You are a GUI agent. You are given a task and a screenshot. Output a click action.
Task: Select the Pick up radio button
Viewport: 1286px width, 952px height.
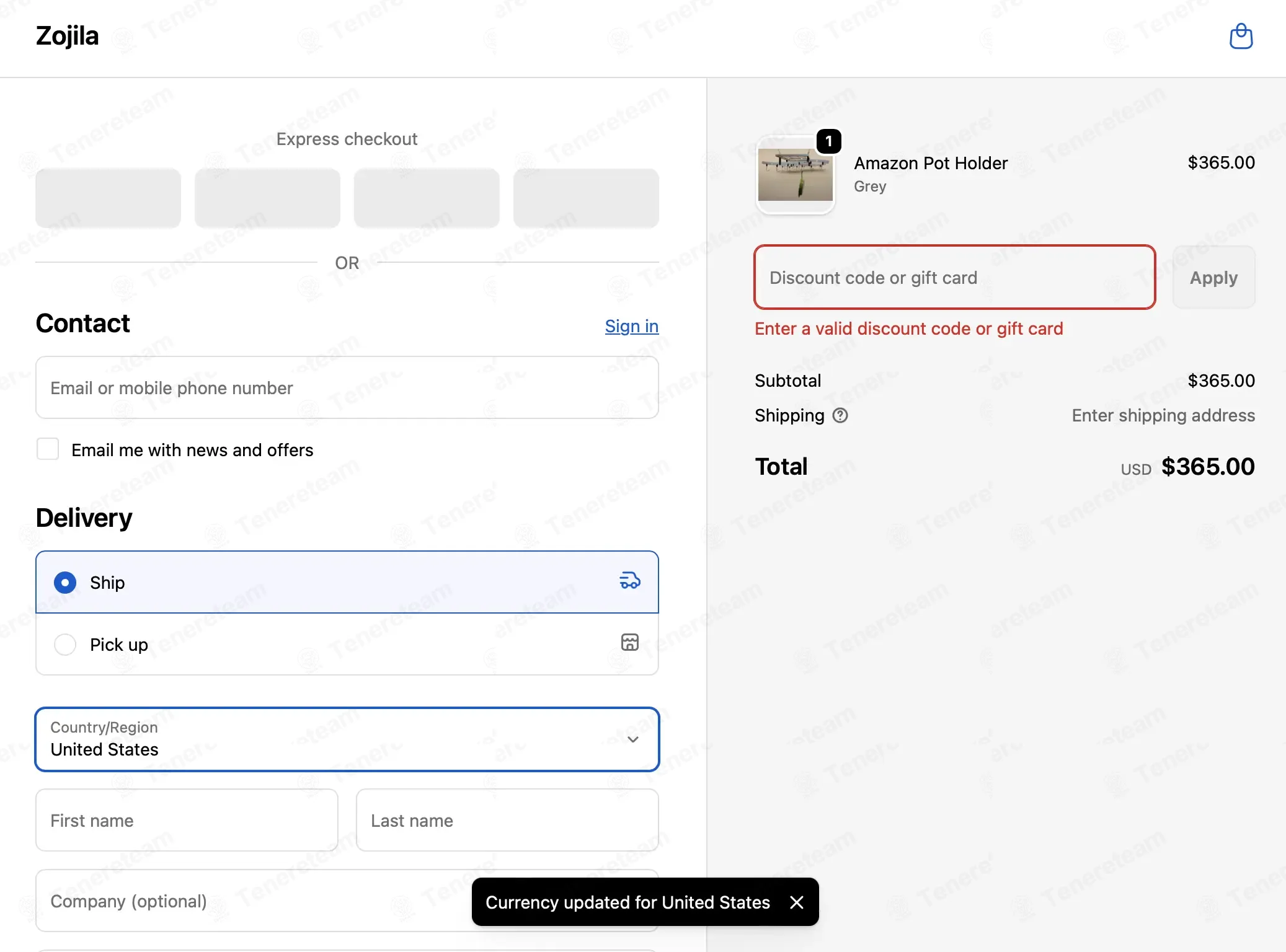pyautogui.click(x=65, y=645)
